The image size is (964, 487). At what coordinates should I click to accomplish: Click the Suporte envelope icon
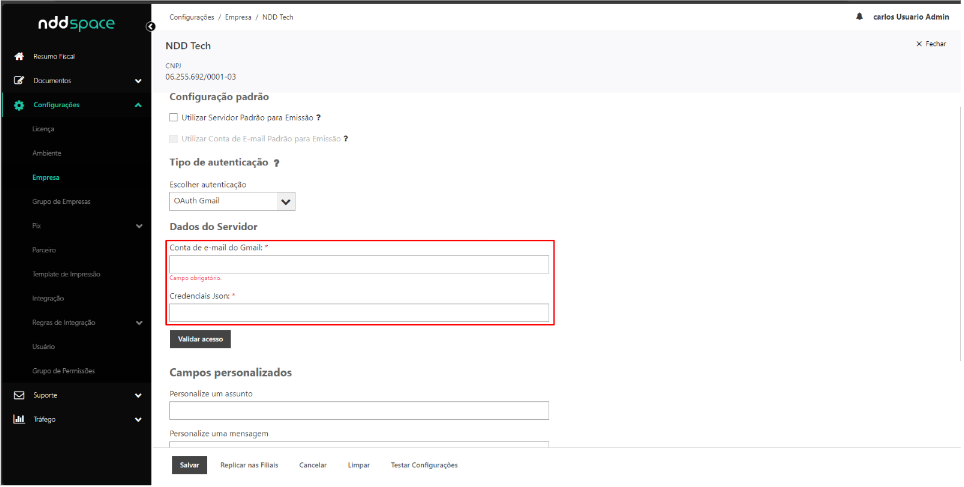point(19,395)
